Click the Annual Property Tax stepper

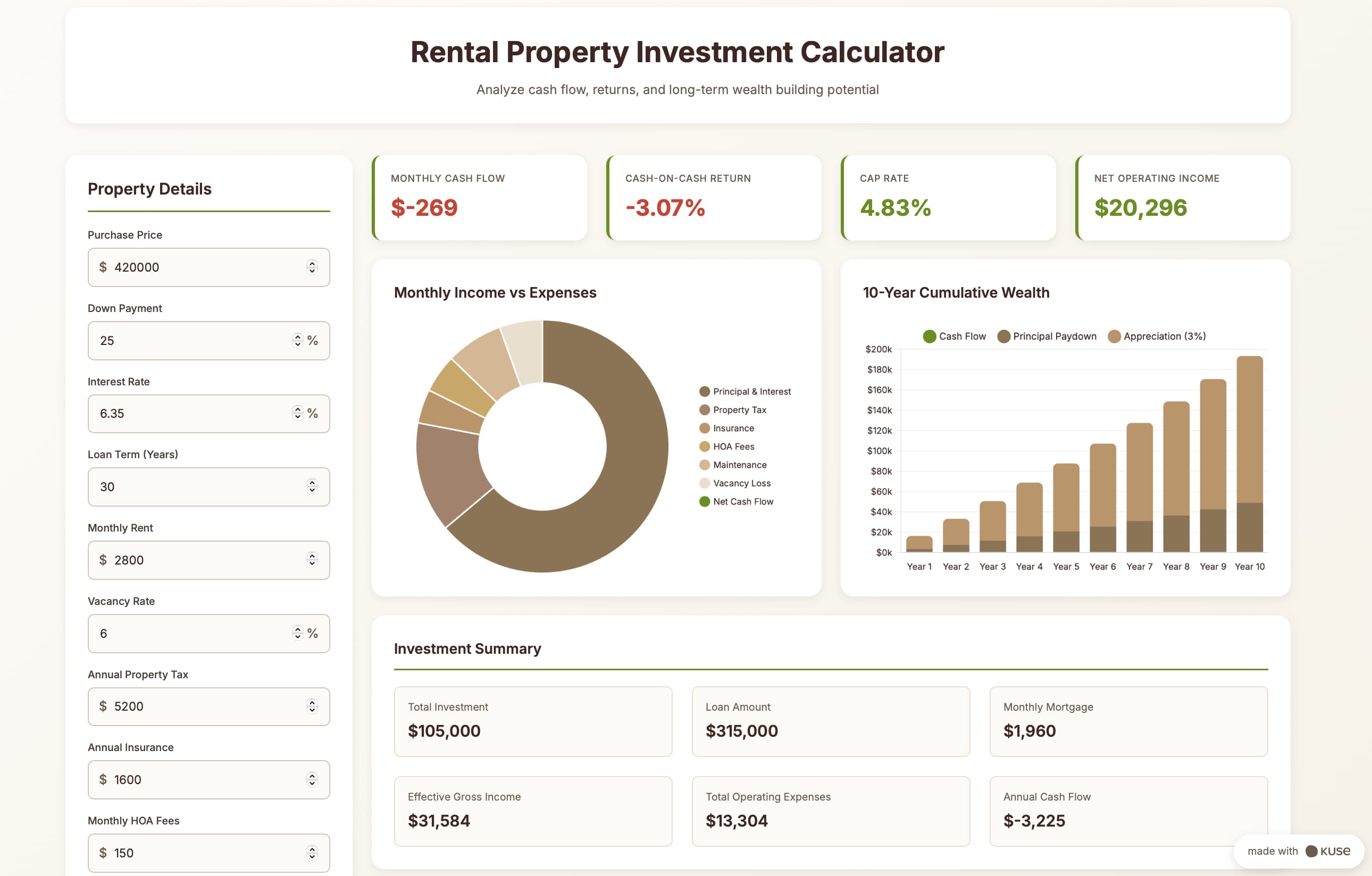(x=312, y=706)
